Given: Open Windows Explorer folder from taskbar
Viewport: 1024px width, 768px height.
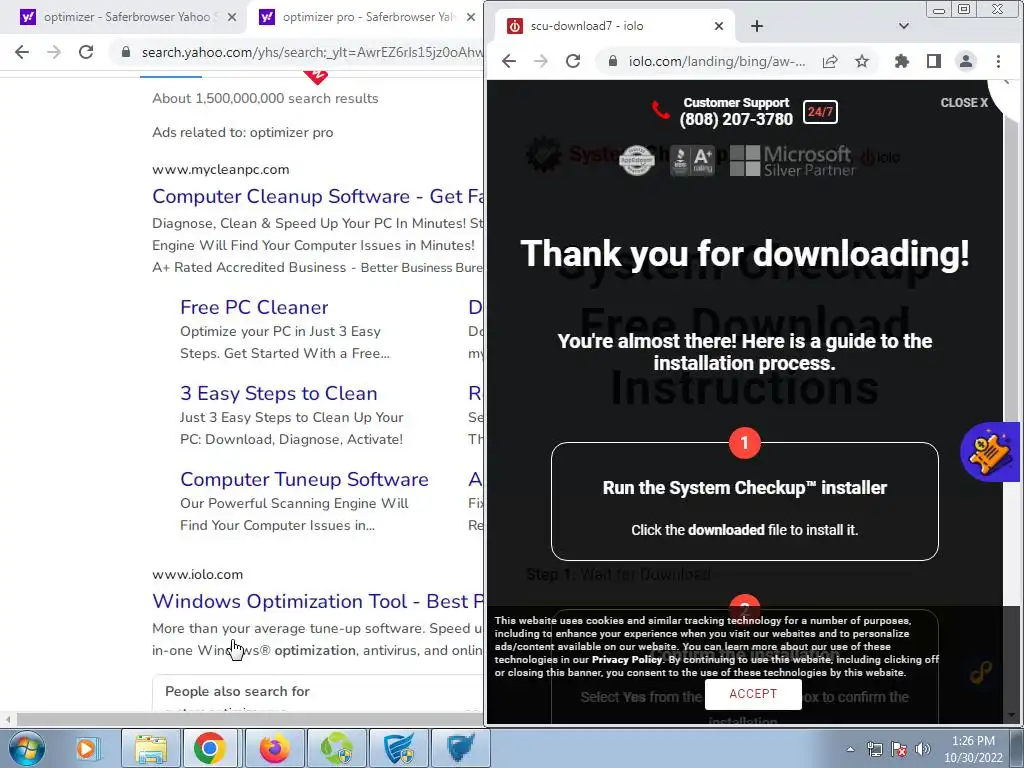Looking at the screenshot, I should [151, 748].
